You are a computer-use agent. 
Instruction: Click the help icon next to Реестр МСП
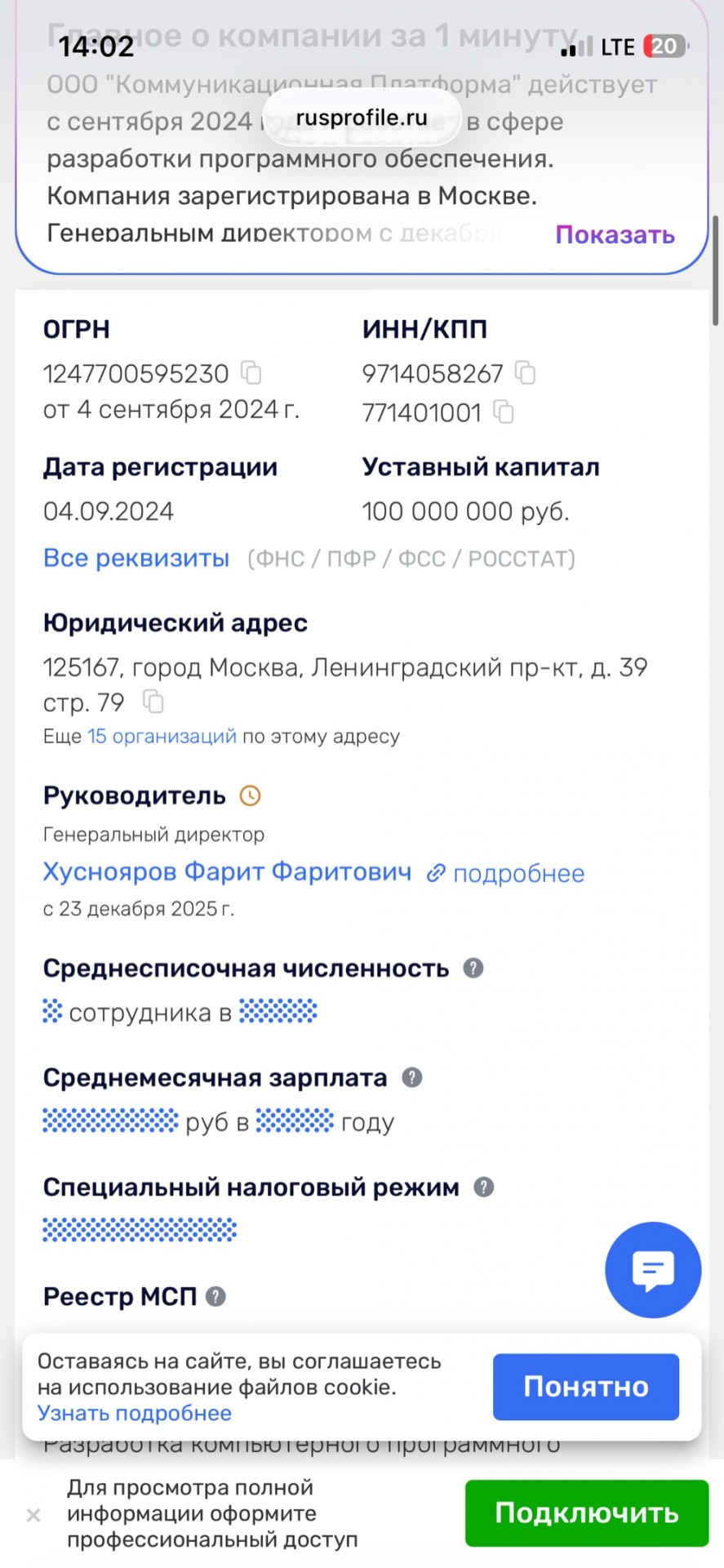[215, 1296]
